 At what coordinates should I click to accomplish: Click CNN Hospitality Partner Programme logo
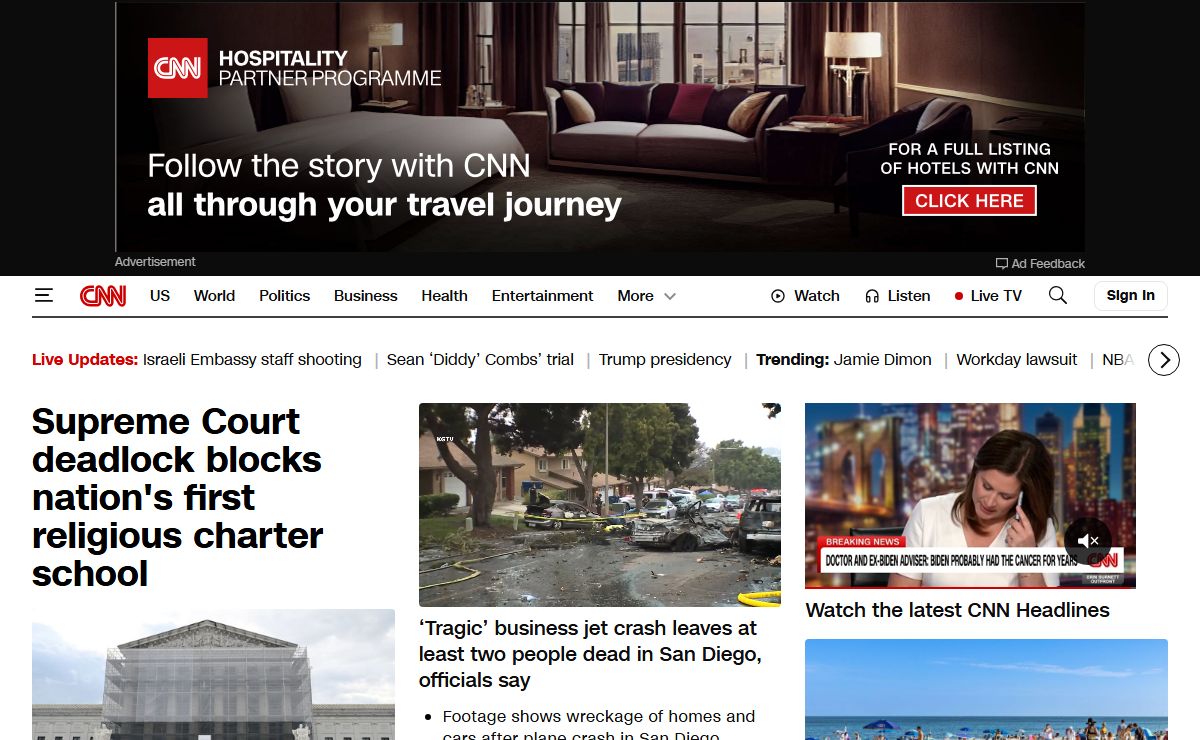click(178, 68)
